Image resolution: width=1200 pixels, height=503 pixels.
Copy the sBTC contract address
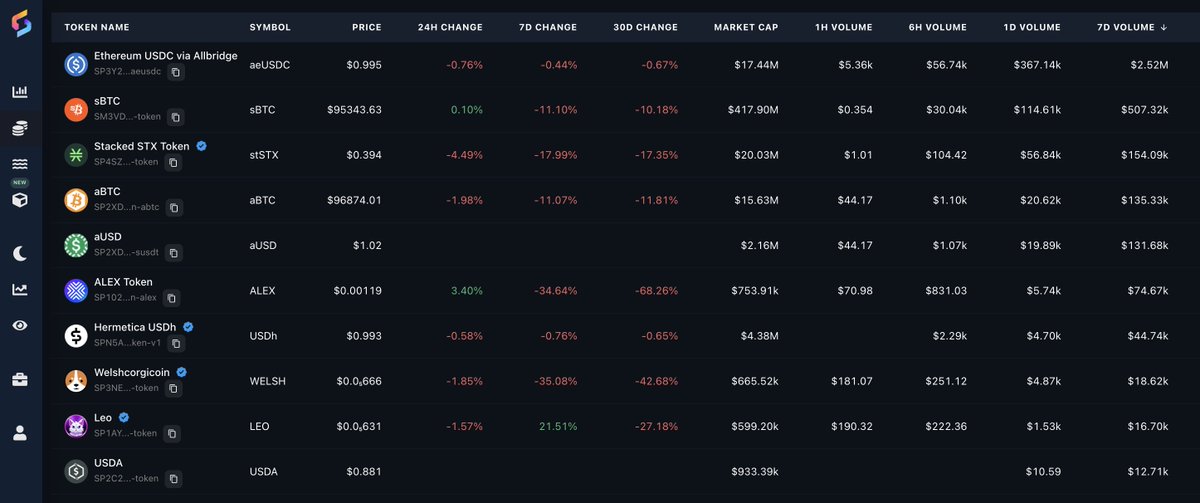point(174,117)
